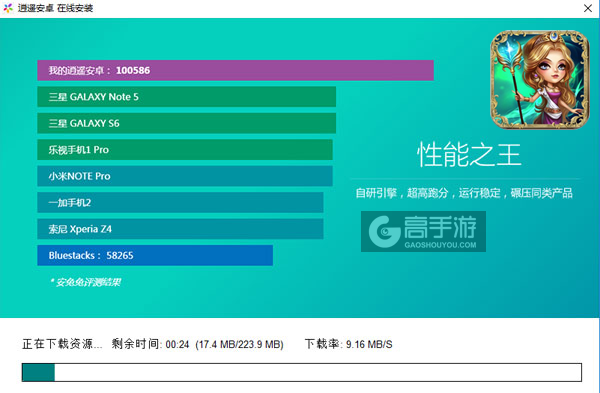The height and width of the screenshot is (393, 600).
Task: Select the 小米NOTE Pro bar
Action: point(185,176)
